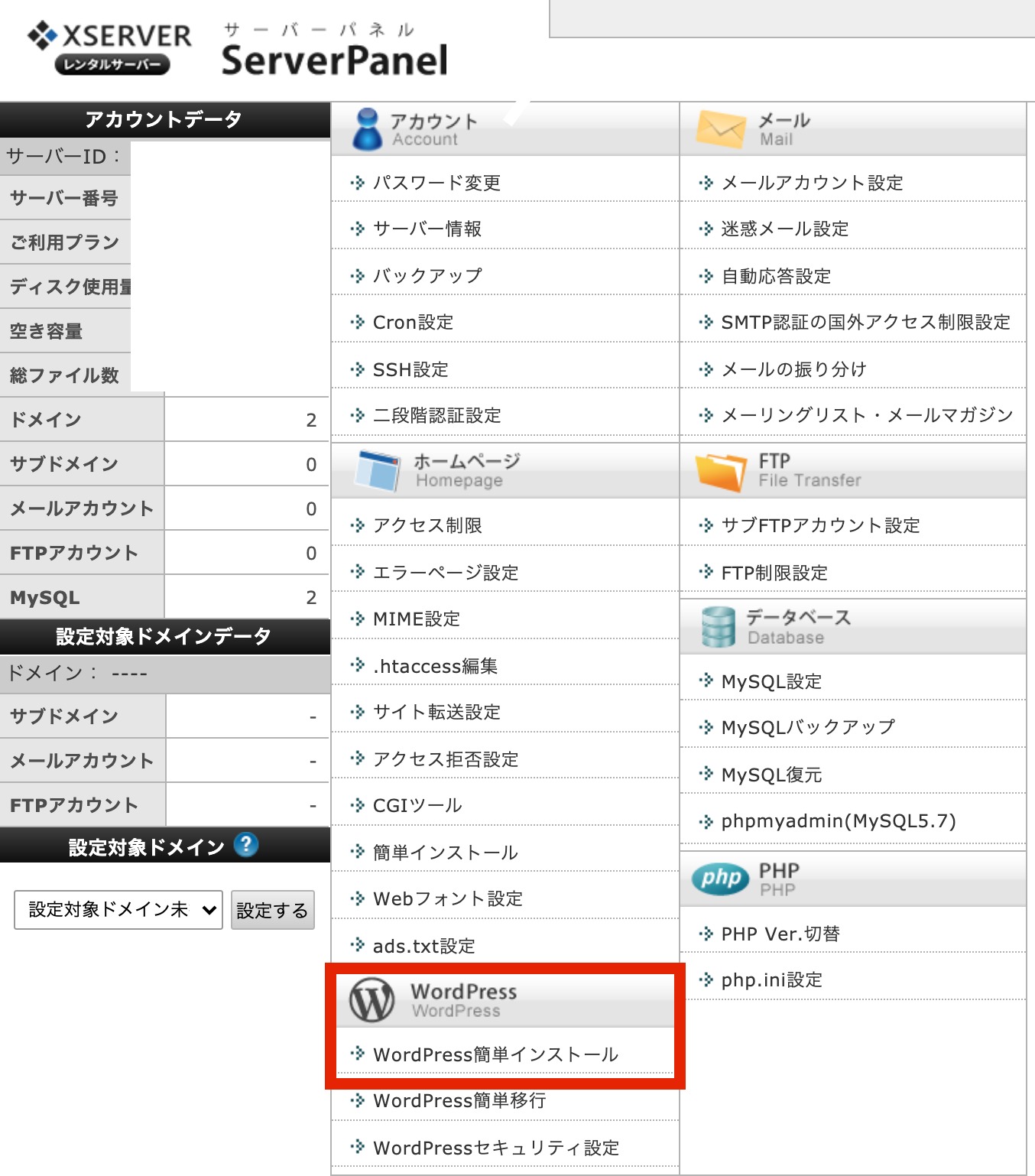Screen dimensions: 1035x1176
Task: Open MIME設定 link
Action: point(417,619)
